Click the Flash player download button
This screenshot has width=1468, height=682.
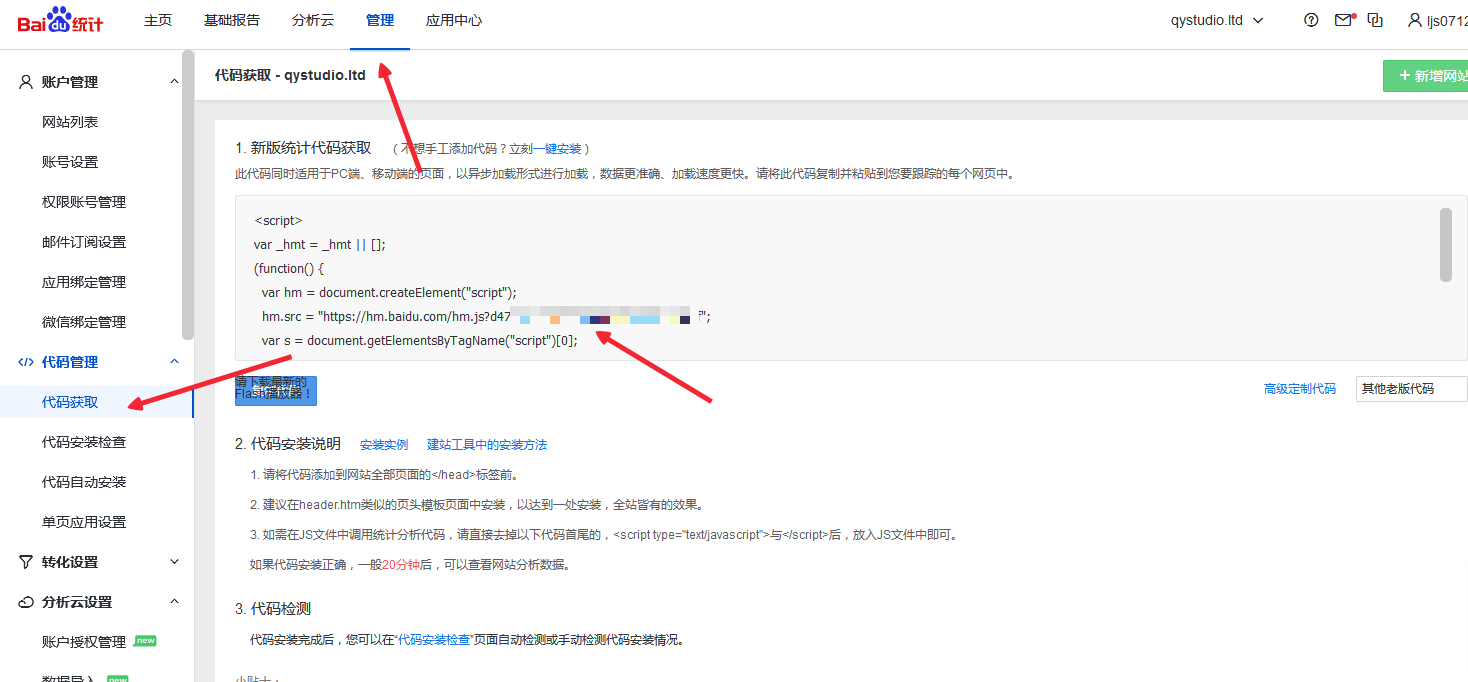point(275,391)
